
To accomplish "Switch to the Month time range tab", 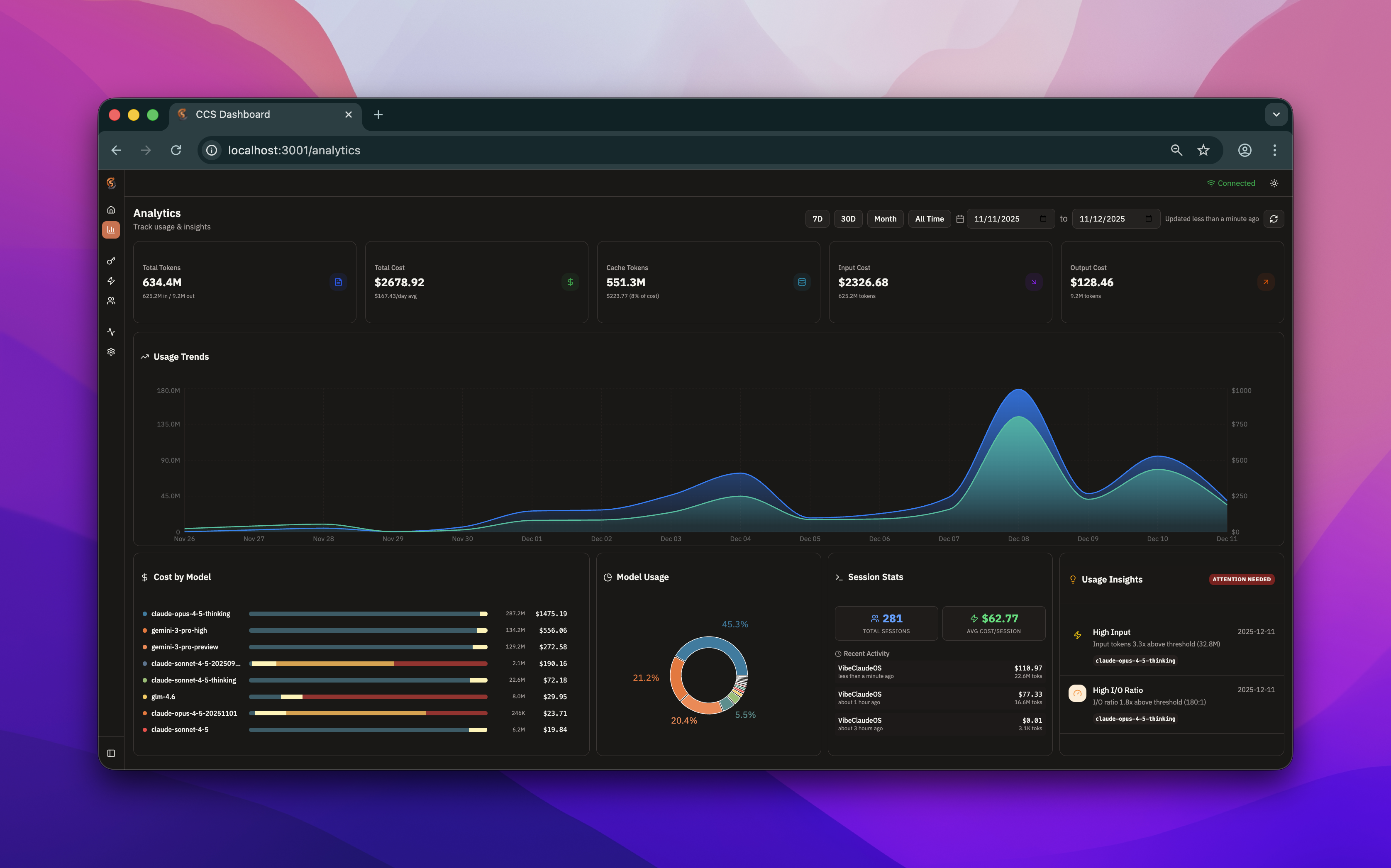I will 885,219.
